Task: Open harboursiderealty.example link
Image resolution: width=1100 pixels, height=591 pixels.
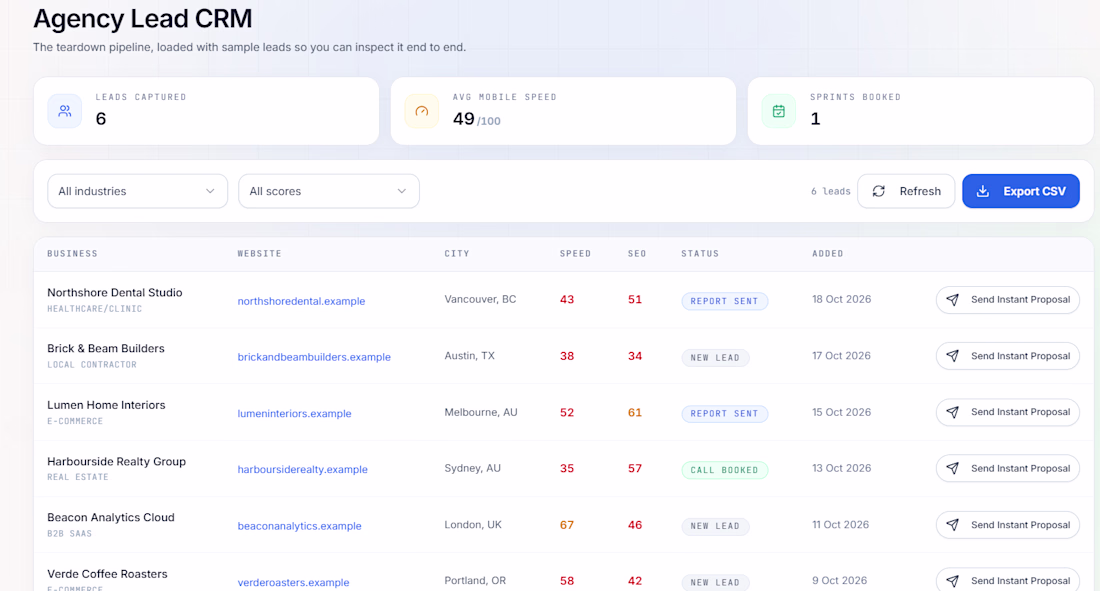Action: (x=302, y=470)
